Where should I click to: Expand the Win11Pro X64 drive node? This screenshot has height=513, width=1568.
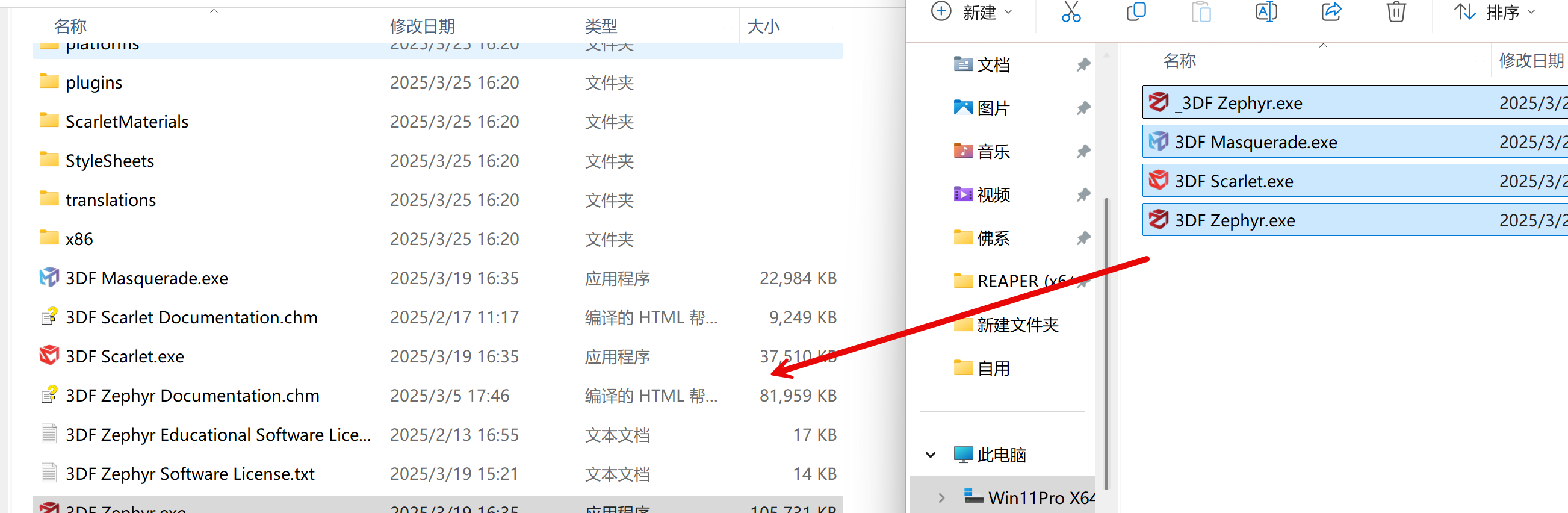pyautogui.click(x=941, y=498)
